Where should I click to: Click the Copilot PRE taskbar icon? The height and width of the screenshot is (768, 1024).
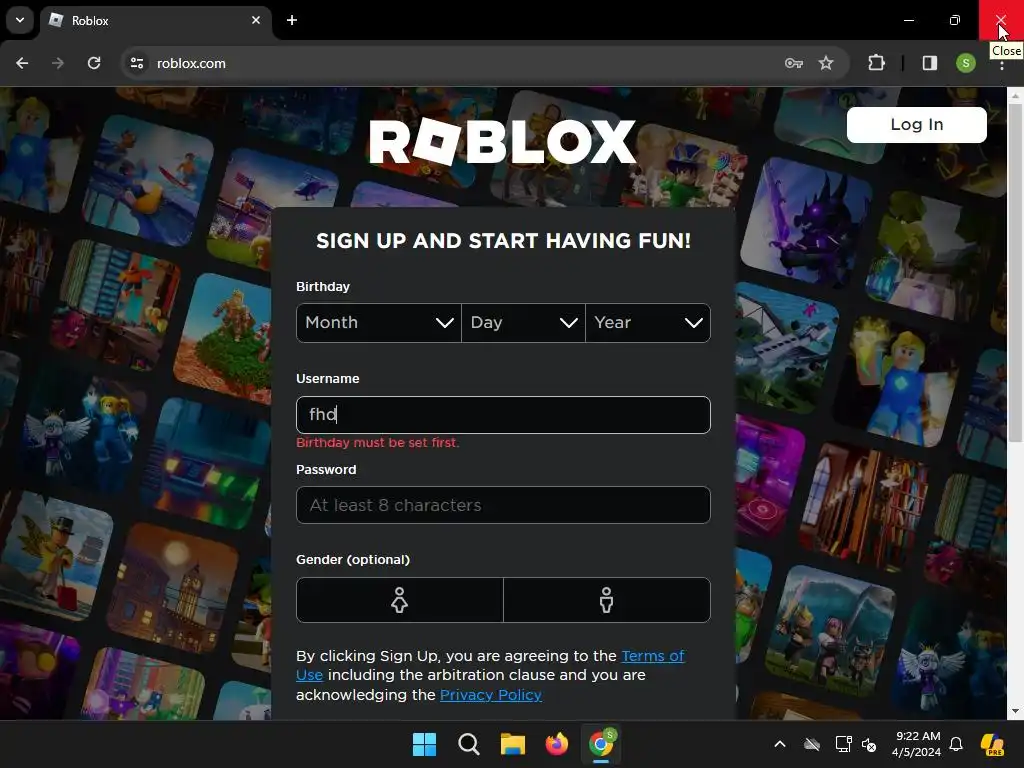point(993,744)
